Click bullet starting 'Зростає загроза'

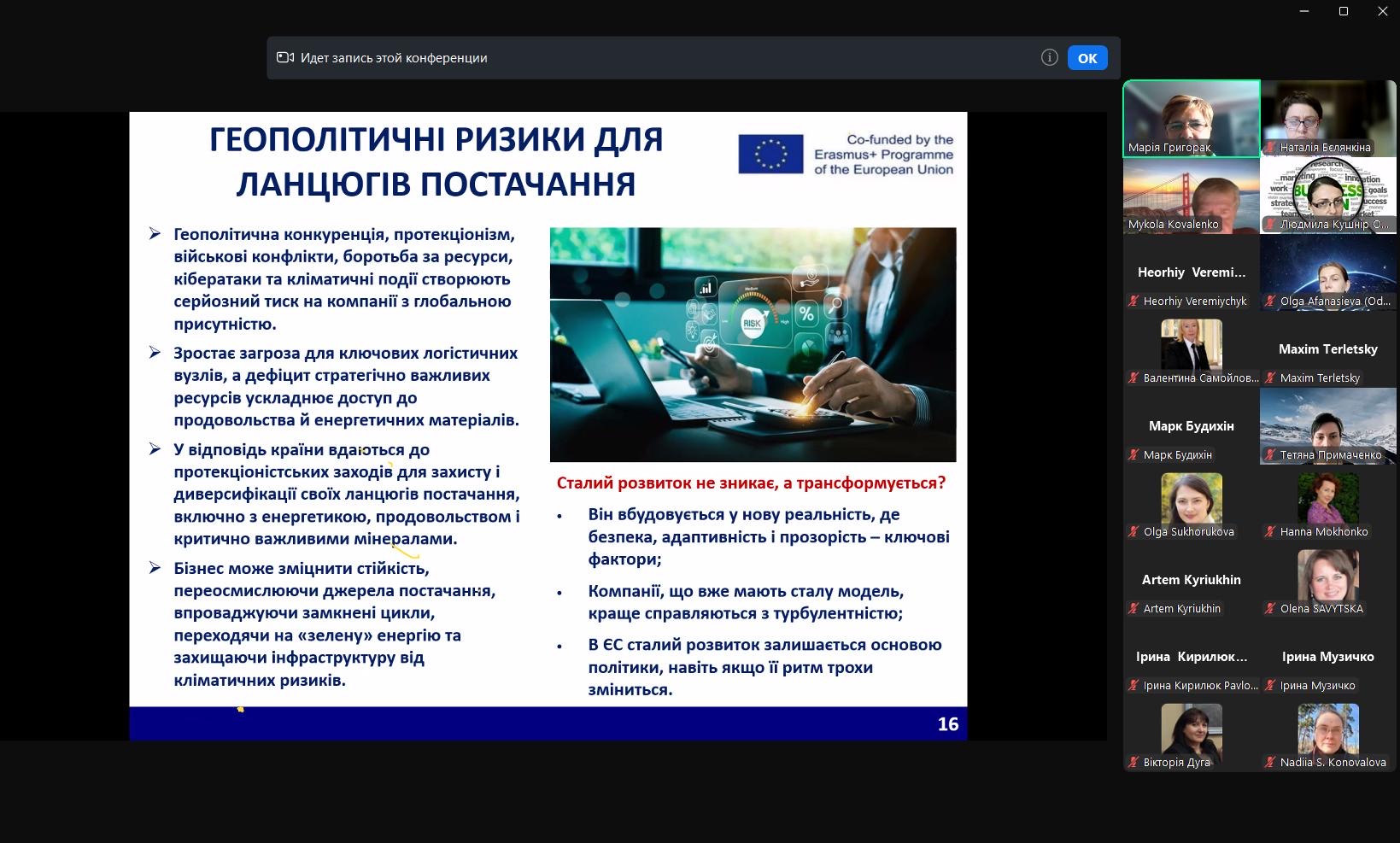coord(347,386)
